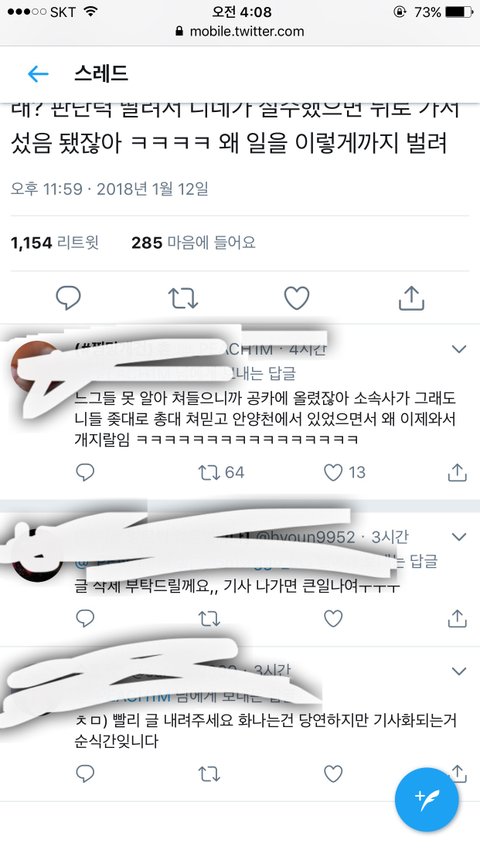Open the 1,154 리트윗 list
The height and width of the screenshot is (853, 480).
(x=54, y=243)
